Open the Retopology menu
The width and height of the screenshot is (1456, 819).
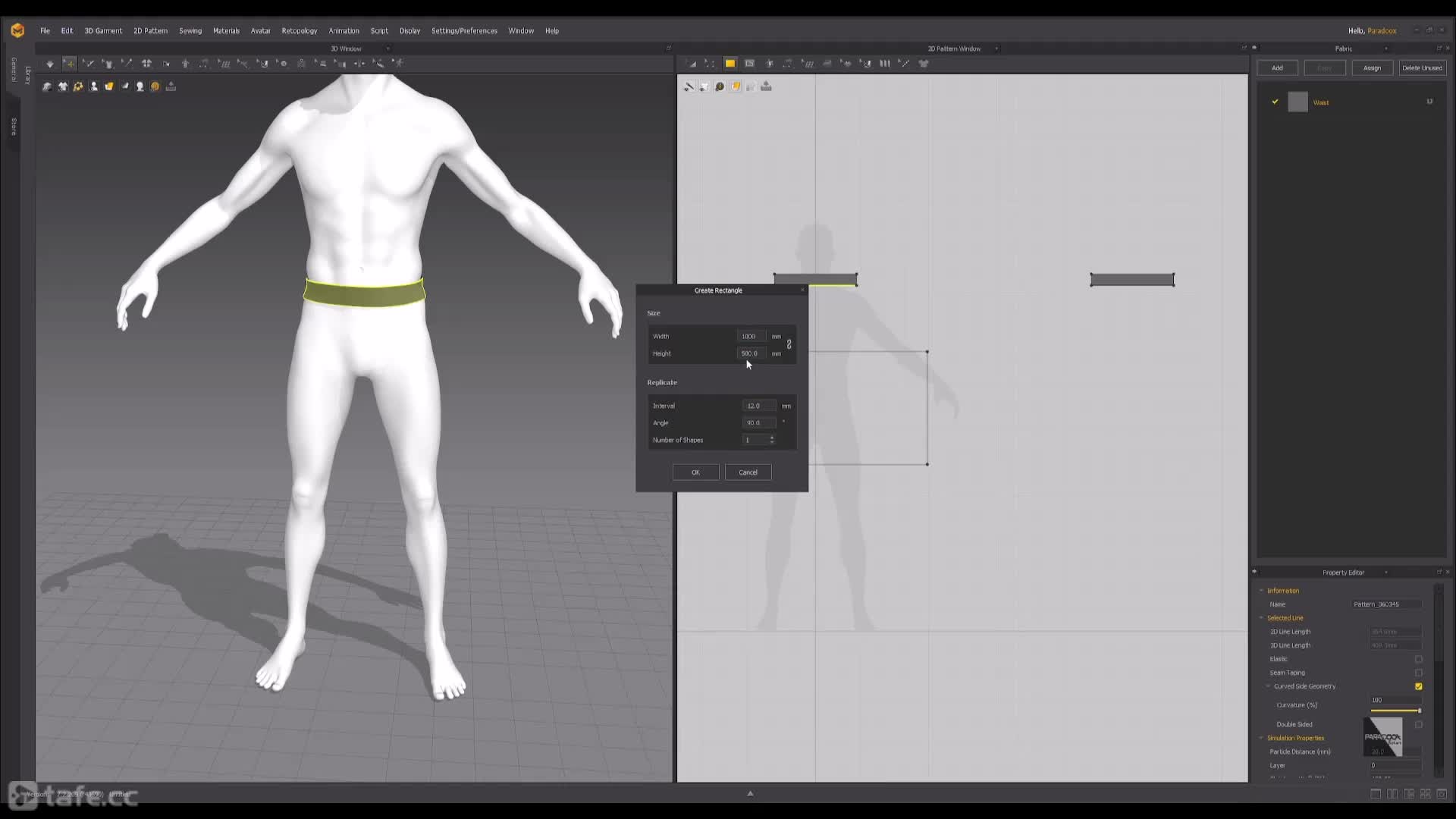[x=300, y=31]
